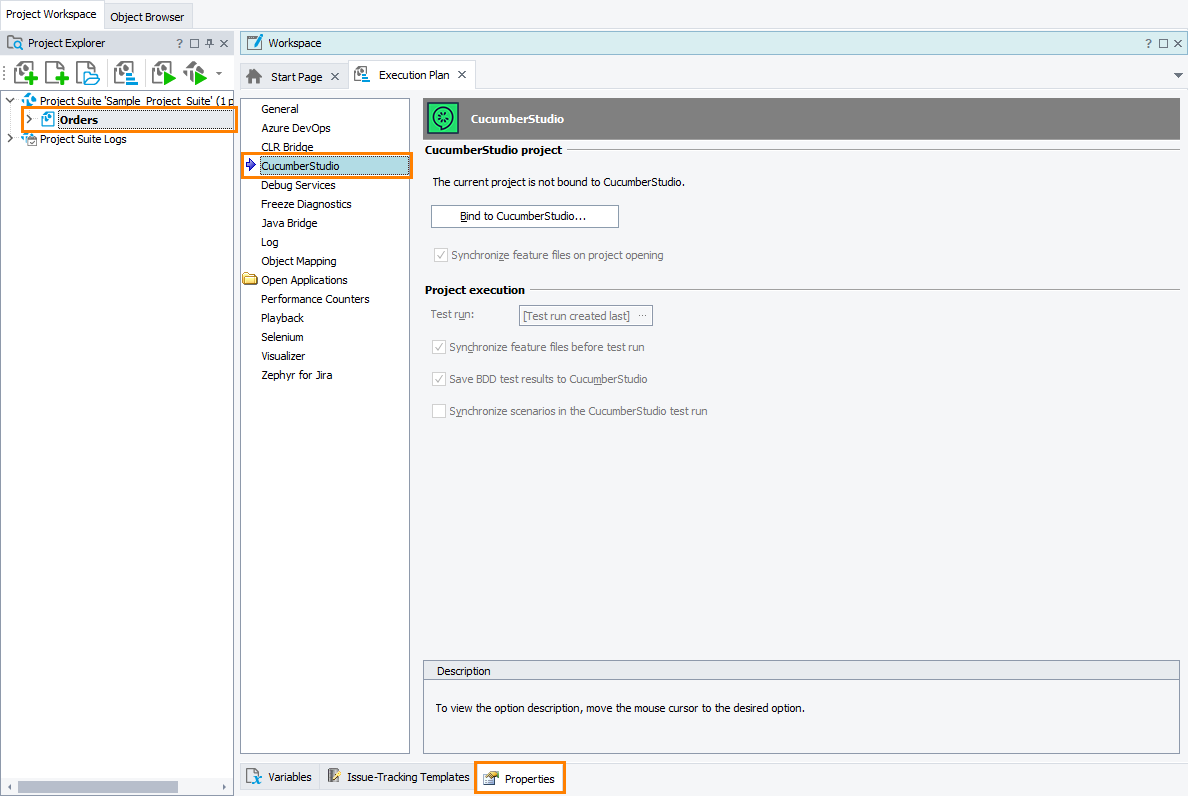Toggle Save BDD test results to CucumberStudio

439,379
